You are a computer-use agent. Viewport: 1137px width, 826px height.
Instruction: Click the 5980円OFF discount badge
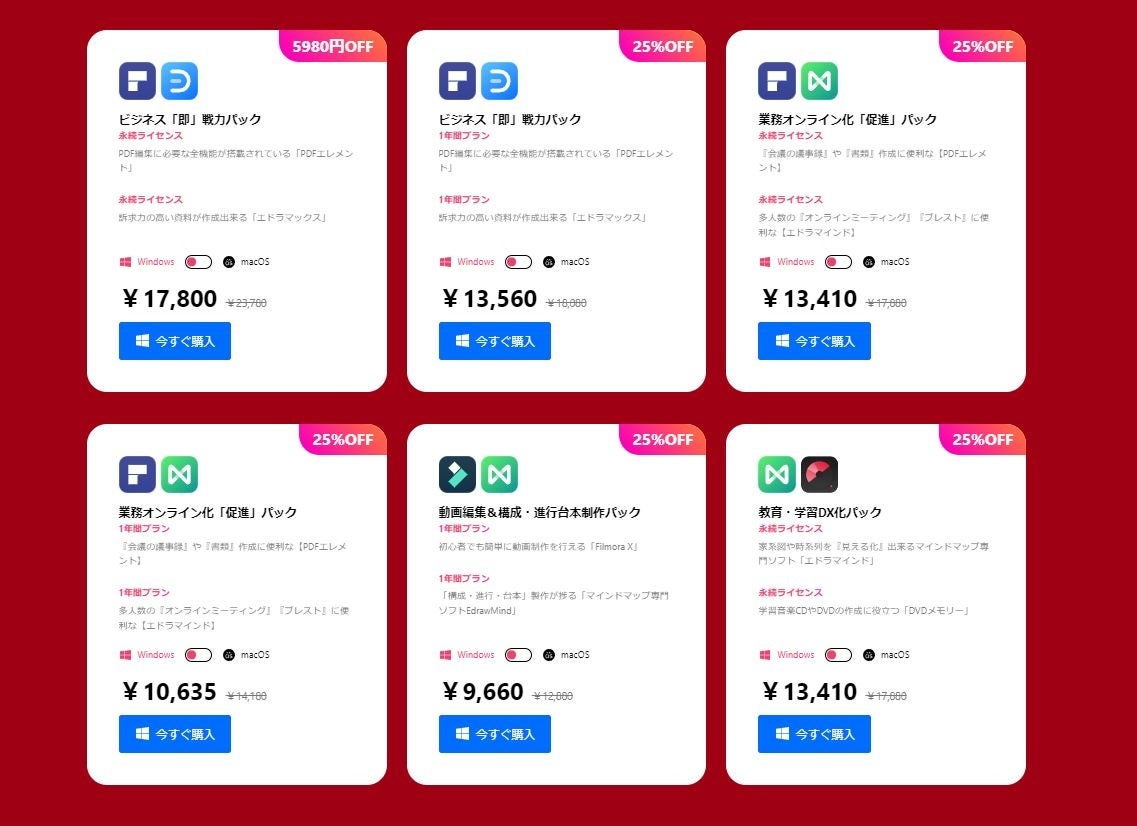(333, 46)
